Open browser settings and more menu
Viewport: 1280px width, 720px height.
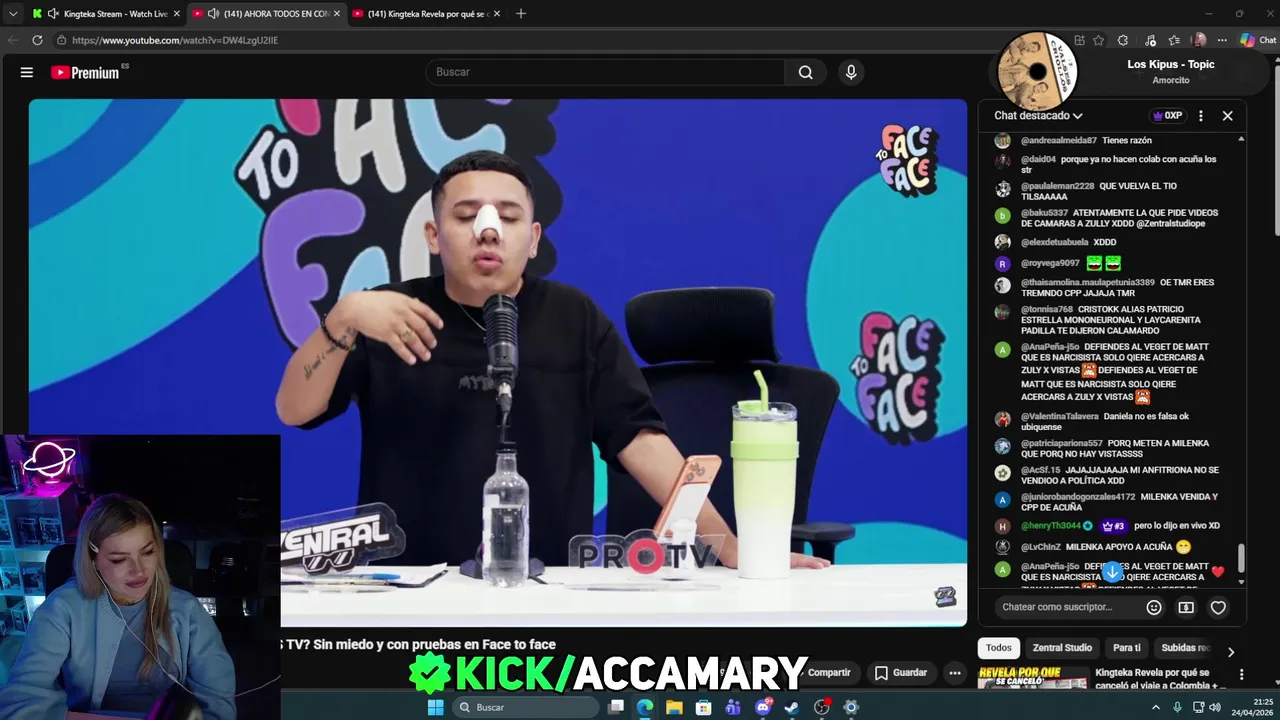click(1222, 40)
